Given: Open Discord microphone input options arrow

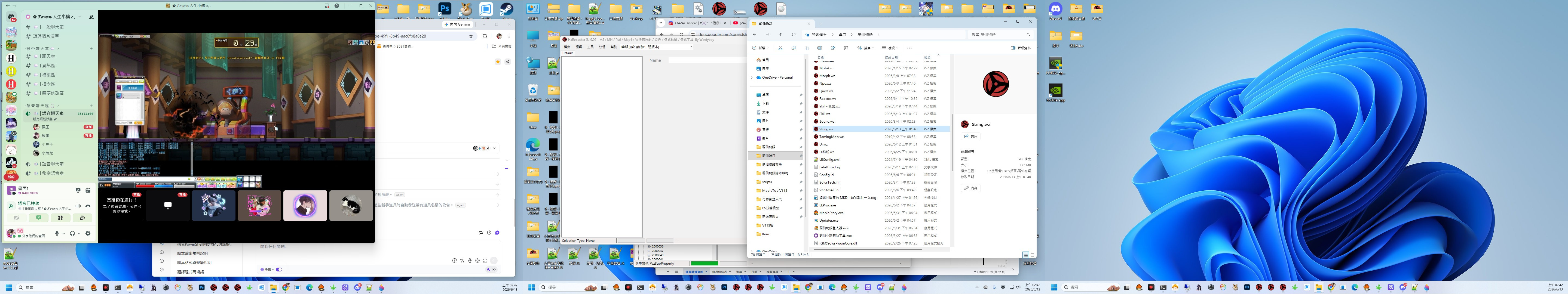Looking at the screenshot, I should (x=63, y=234).
